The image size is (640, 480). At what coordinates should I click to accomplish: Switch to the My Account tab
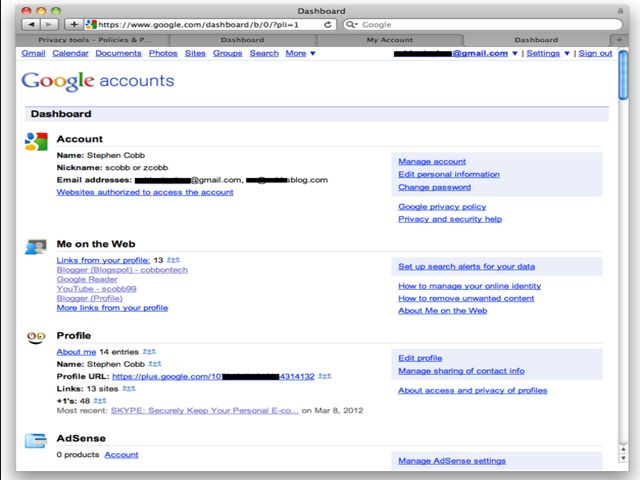click(388, 39)
